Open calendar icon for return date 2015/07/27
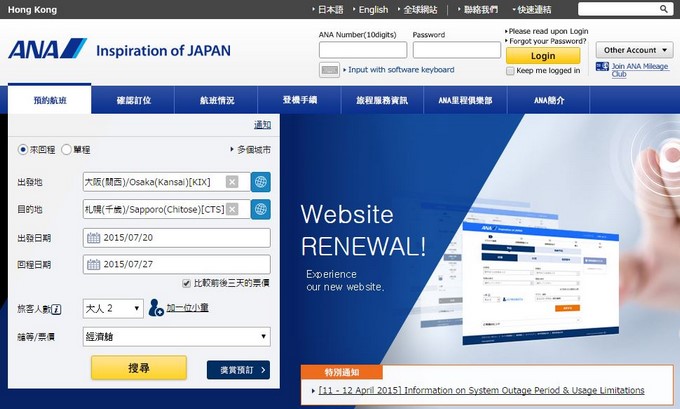 point(93,264)
